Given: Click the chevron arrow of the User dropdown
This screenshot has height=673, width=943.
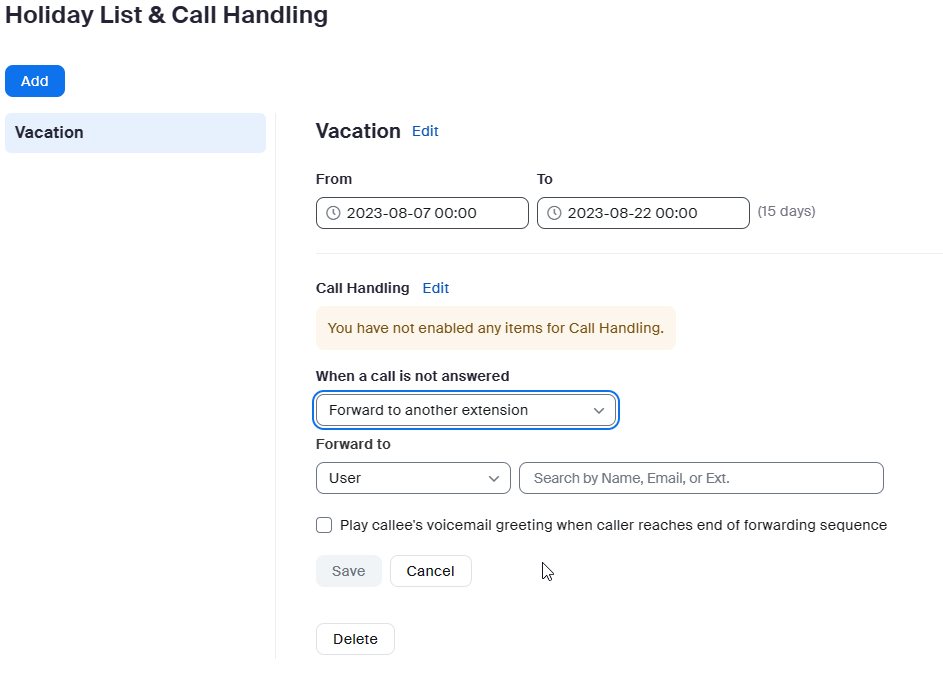Looking at the screenshot, I should tap(493, 478).
